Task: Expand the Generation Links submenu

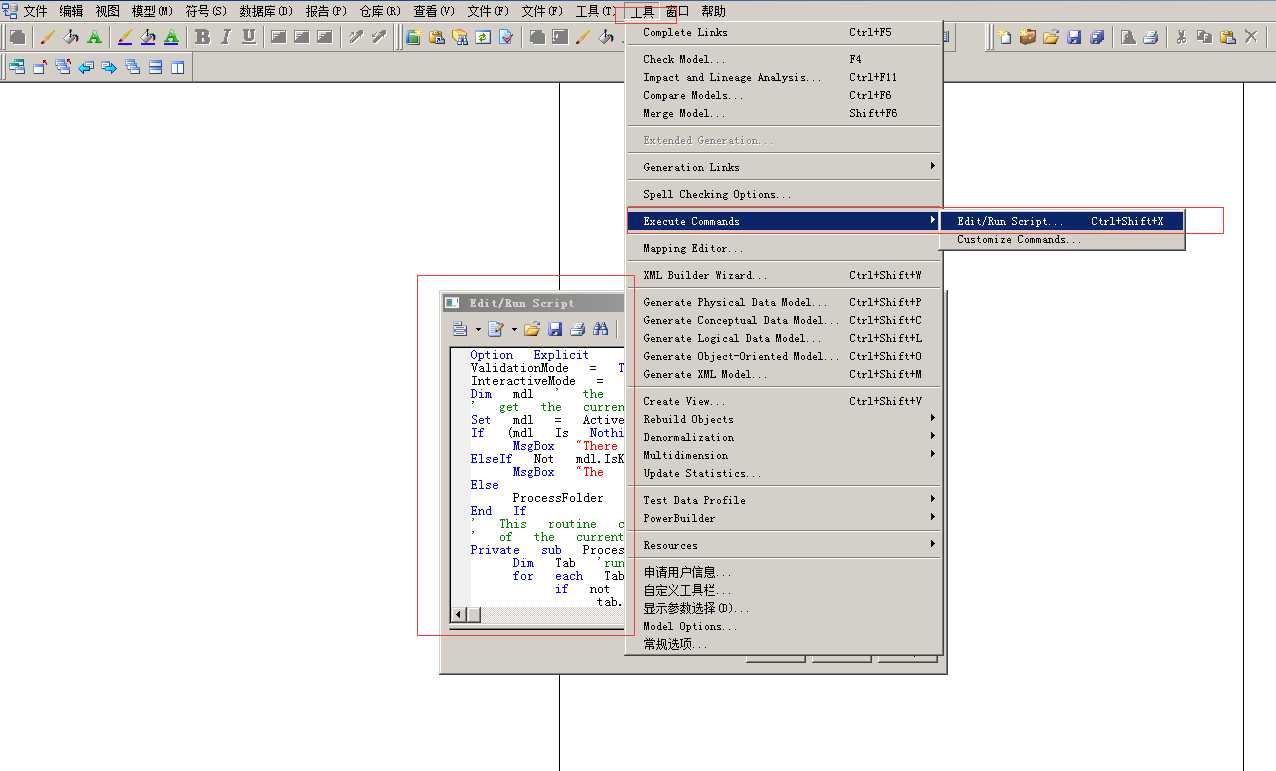Action: click(785, 167)
